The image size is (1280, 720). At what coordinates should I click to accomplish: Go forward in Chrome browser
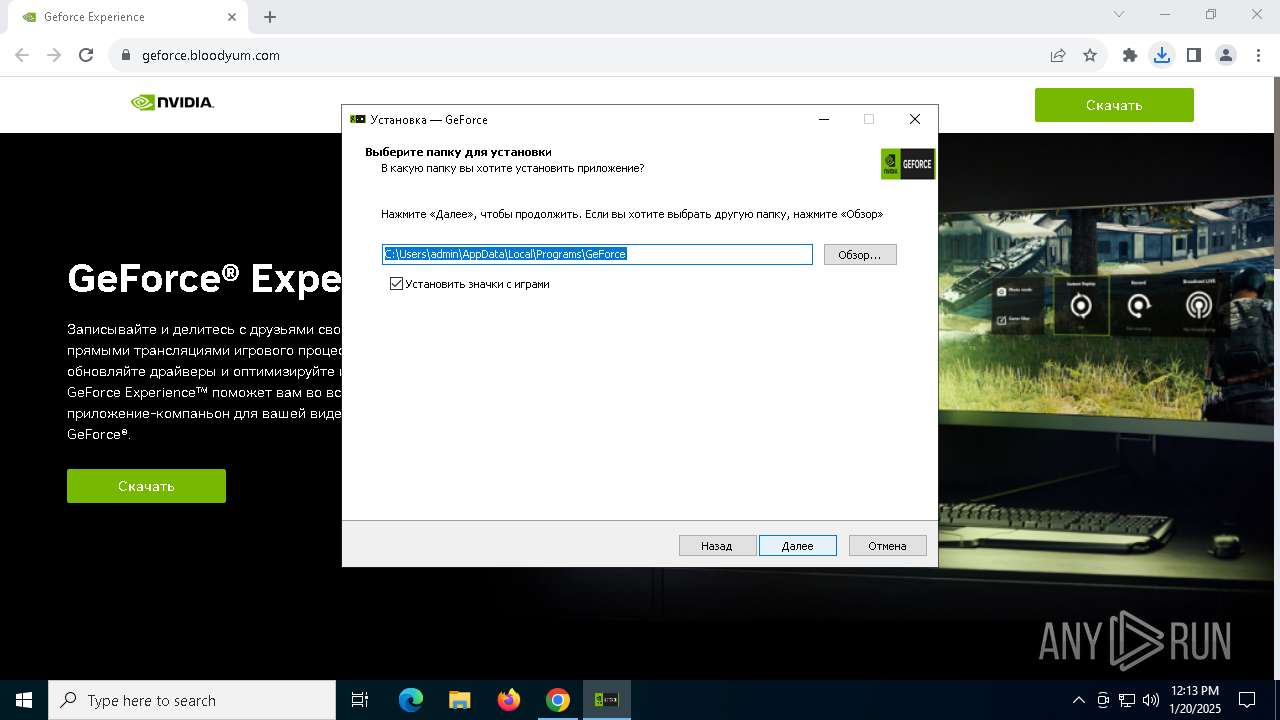pos(54,55)
